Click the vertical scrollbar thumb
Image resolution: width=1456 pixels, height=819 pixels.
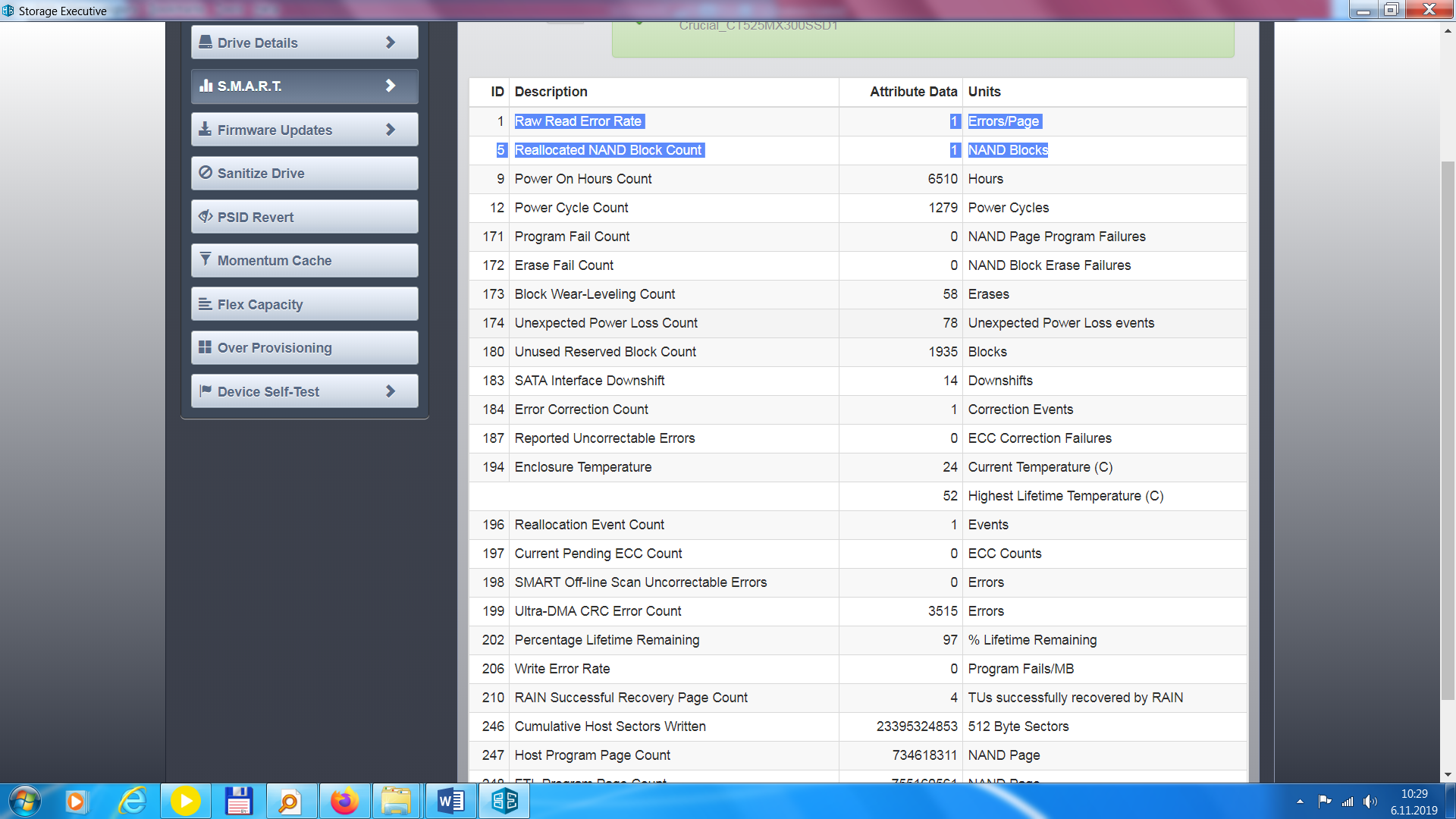(x=1448, y=430)
